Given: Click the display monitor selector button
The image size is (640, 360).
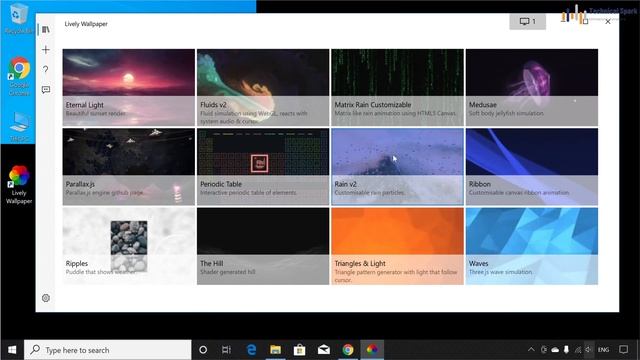Looking at the screenshot, I should (527, 21).
